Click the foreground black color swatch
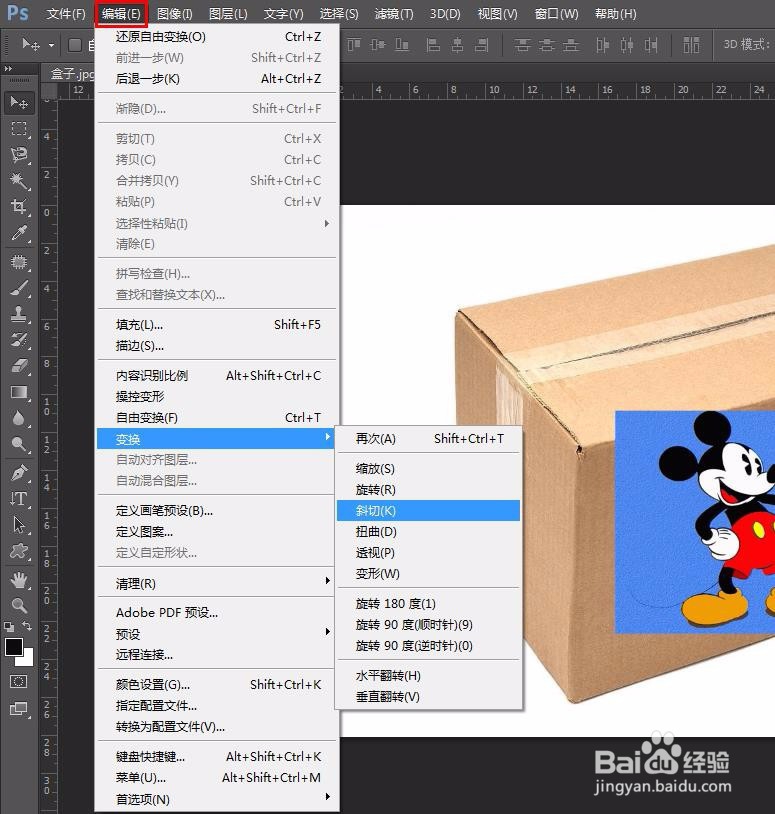This screenshot has width=775, height=814. 13,647
